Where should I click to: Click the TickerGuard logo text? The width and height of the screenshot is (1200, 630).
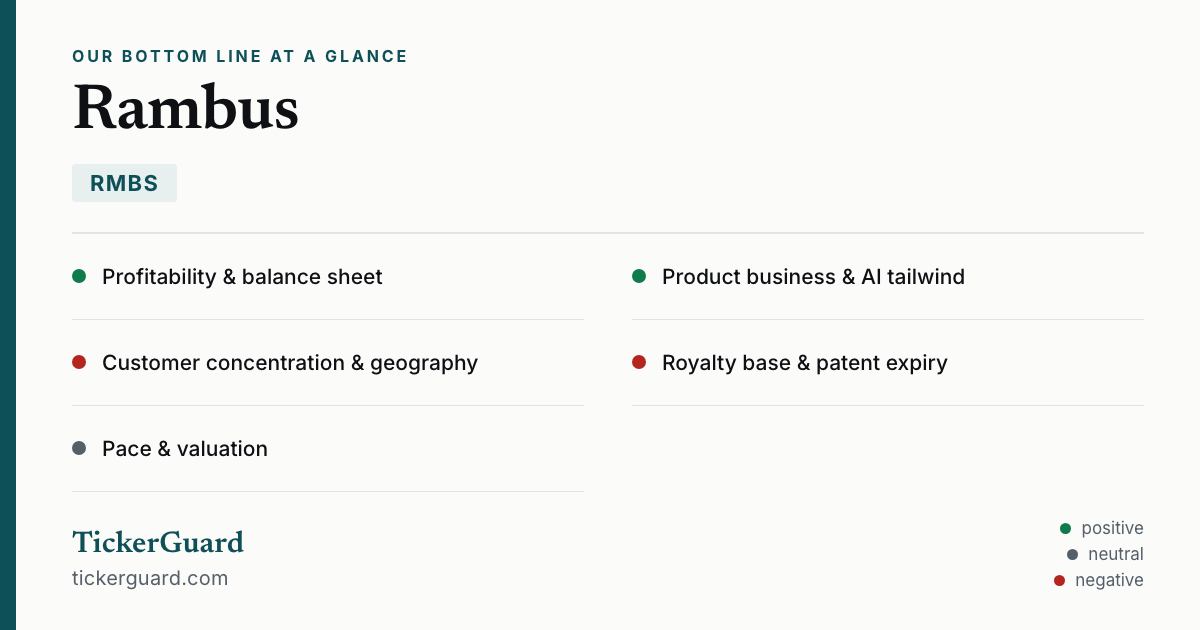pyautogui.click(x=158, y=542)
